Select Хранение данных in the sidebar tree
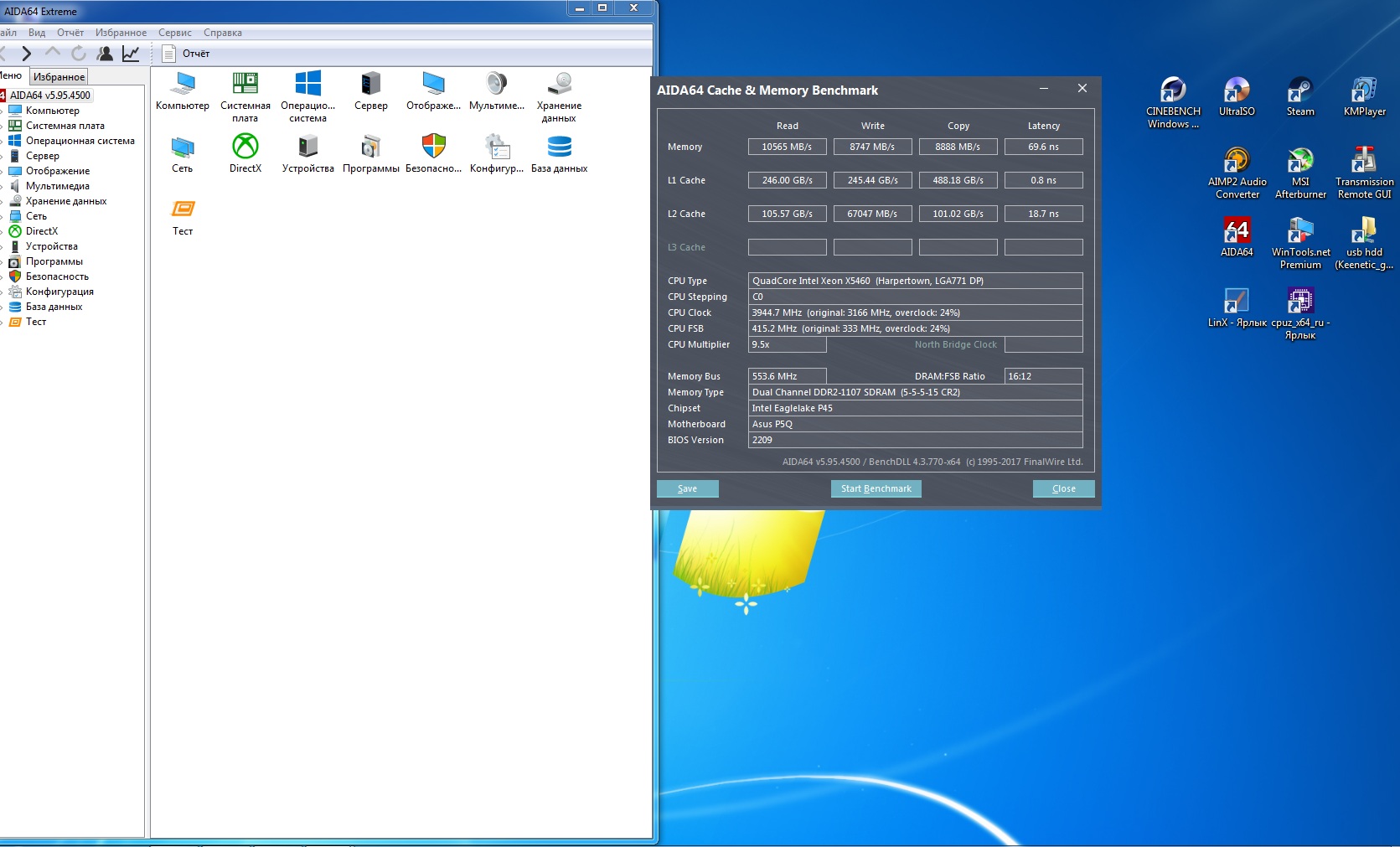1400x847 pixels. tap(66, 201)
